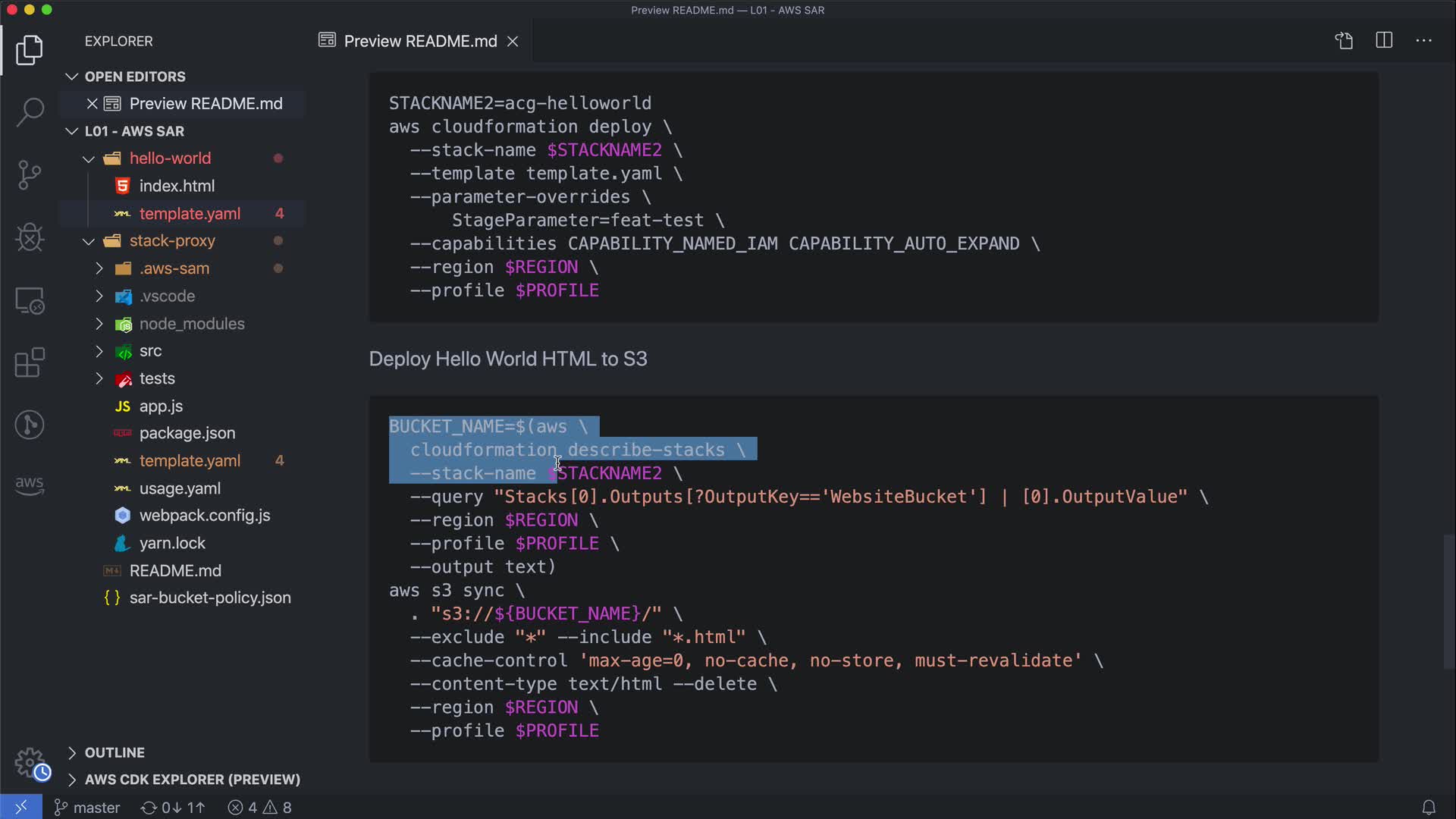Click the preview vertical scrollbar thumb
1456x819 pixels.
(x=1448, y=602)
